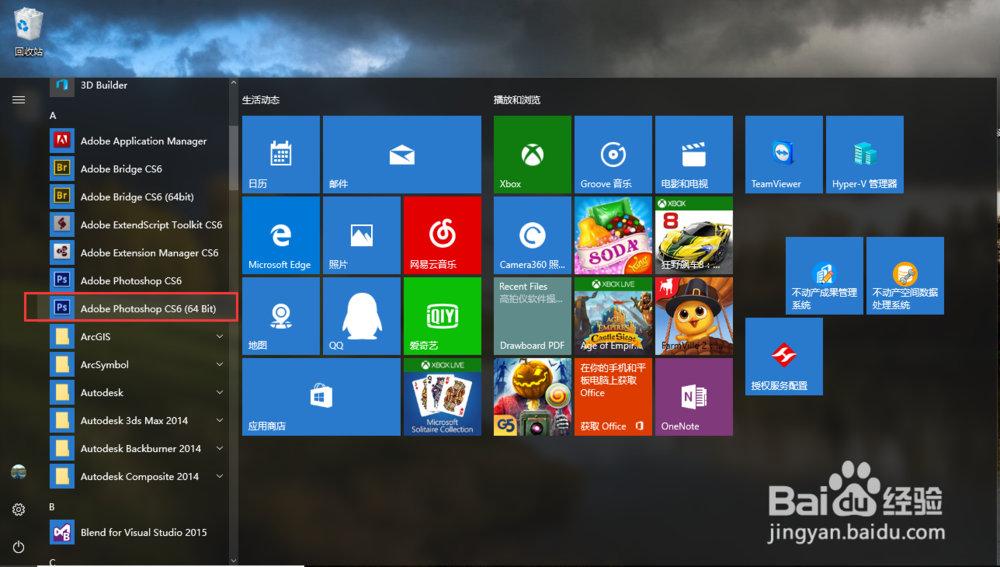Open the Asphalt 8 (狂野飙车8) tile
This screenshot has height=567, width=1000.
click(694, 235)
